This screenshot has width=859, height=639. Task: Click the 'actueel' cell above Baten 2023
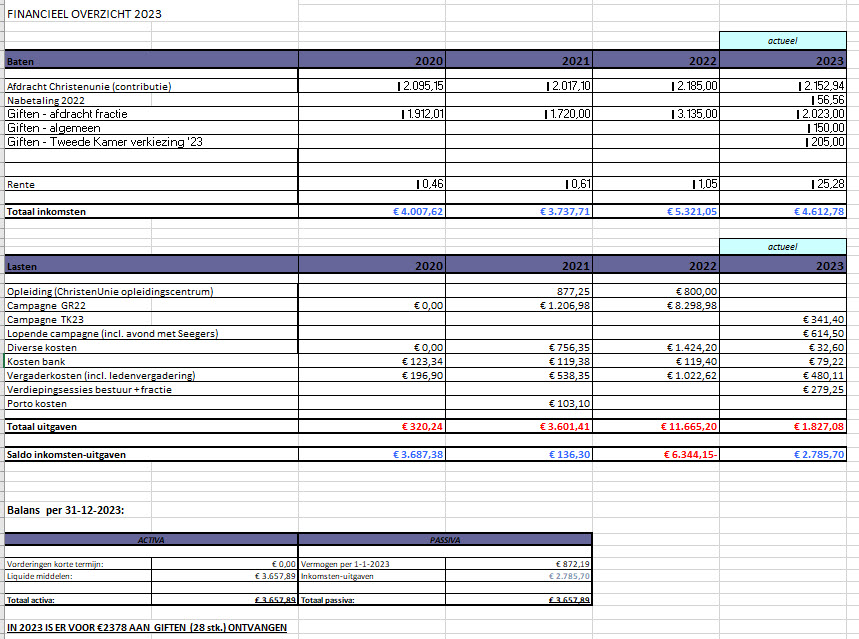[x=782, y=41]
